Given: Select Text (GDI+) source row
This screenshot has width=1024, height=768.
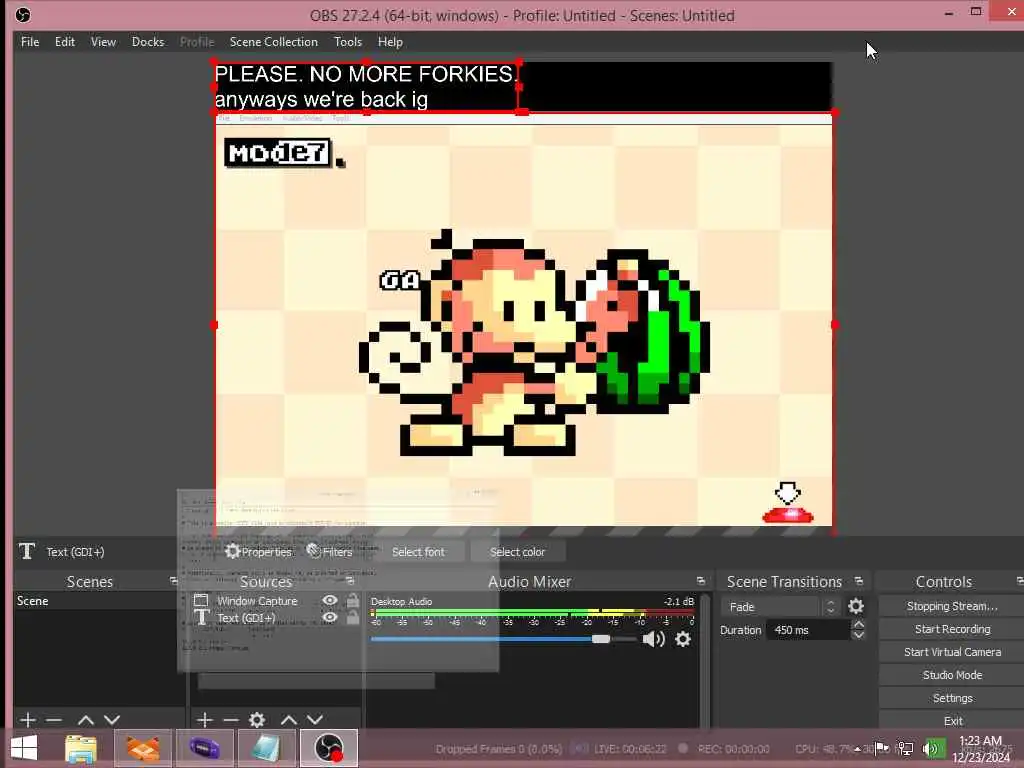Looking at the screenshot, I should (x=276, y=617).
